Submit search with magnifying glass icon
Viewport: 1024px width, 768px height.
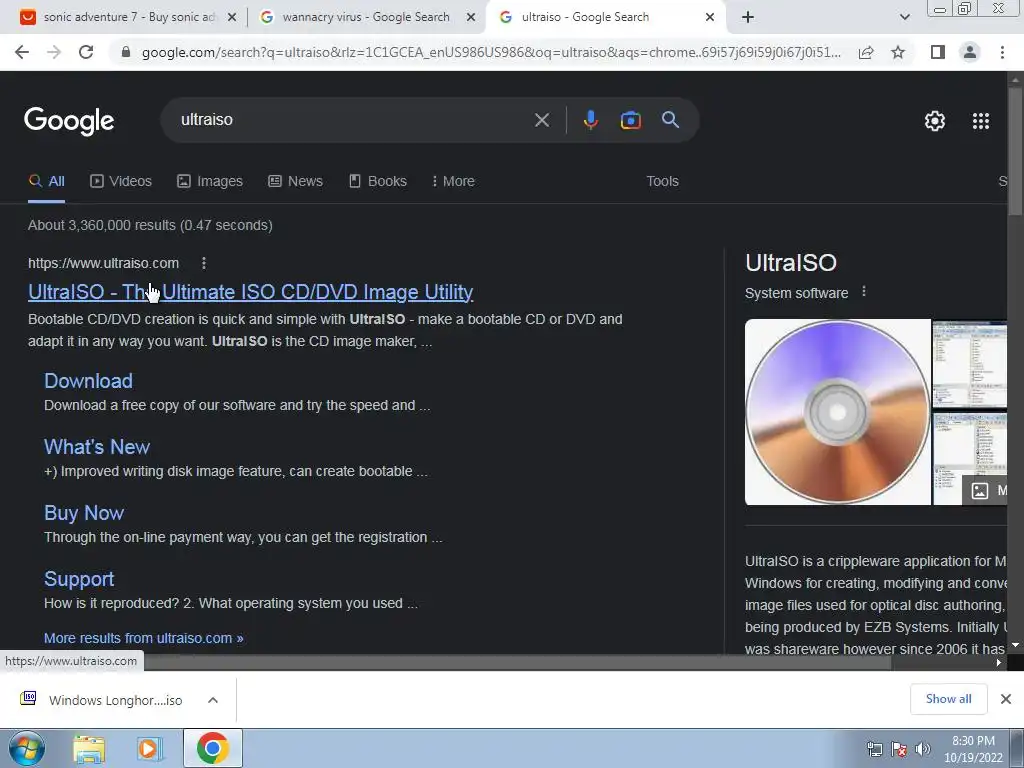(x=670, y=120)
